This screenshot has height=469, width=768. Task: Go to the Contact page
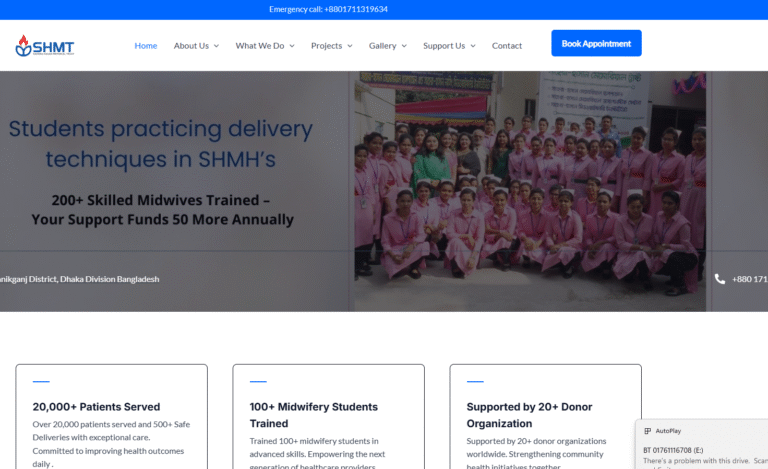[x=506, y=46]
